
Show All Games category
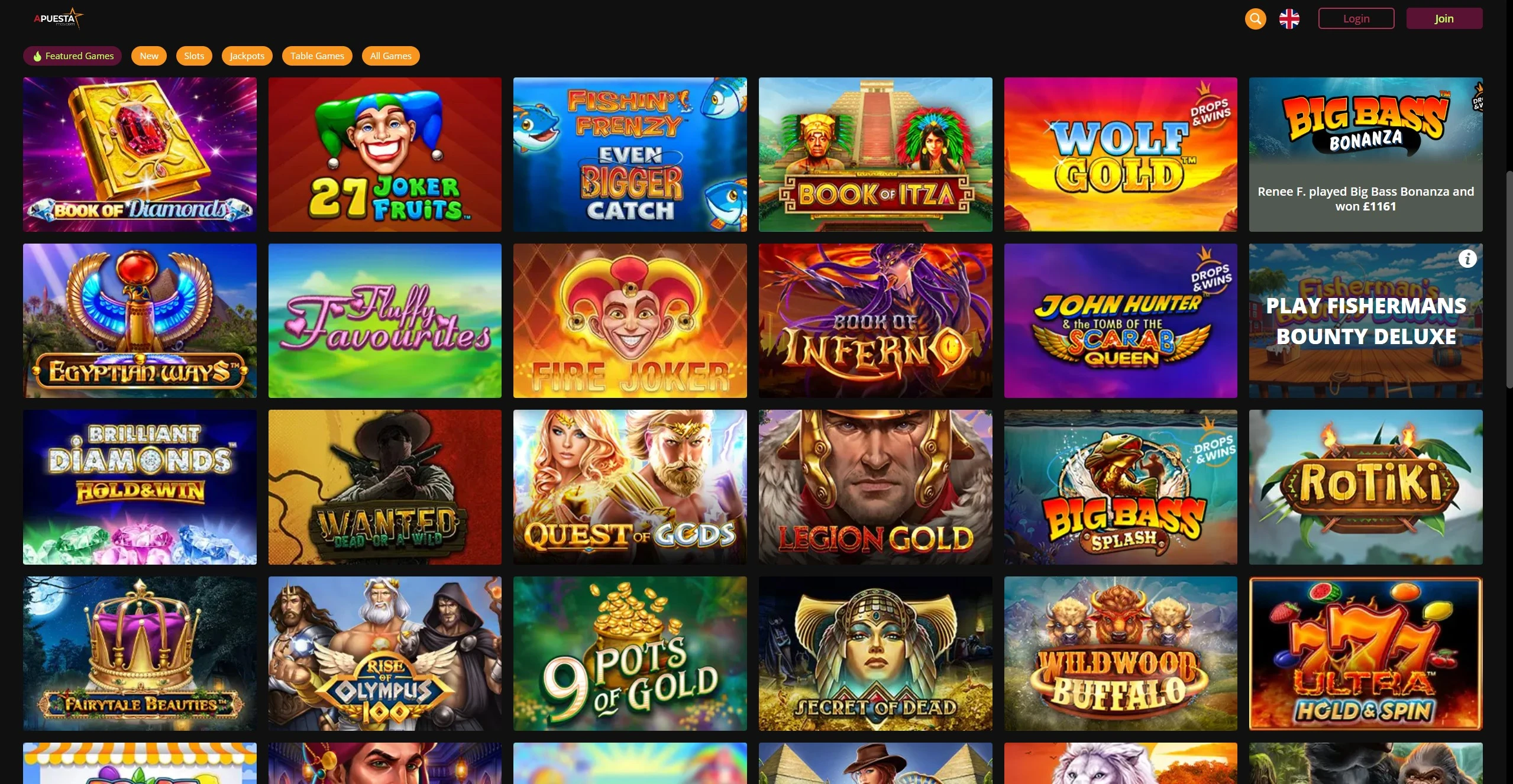[x=390, y=56]
